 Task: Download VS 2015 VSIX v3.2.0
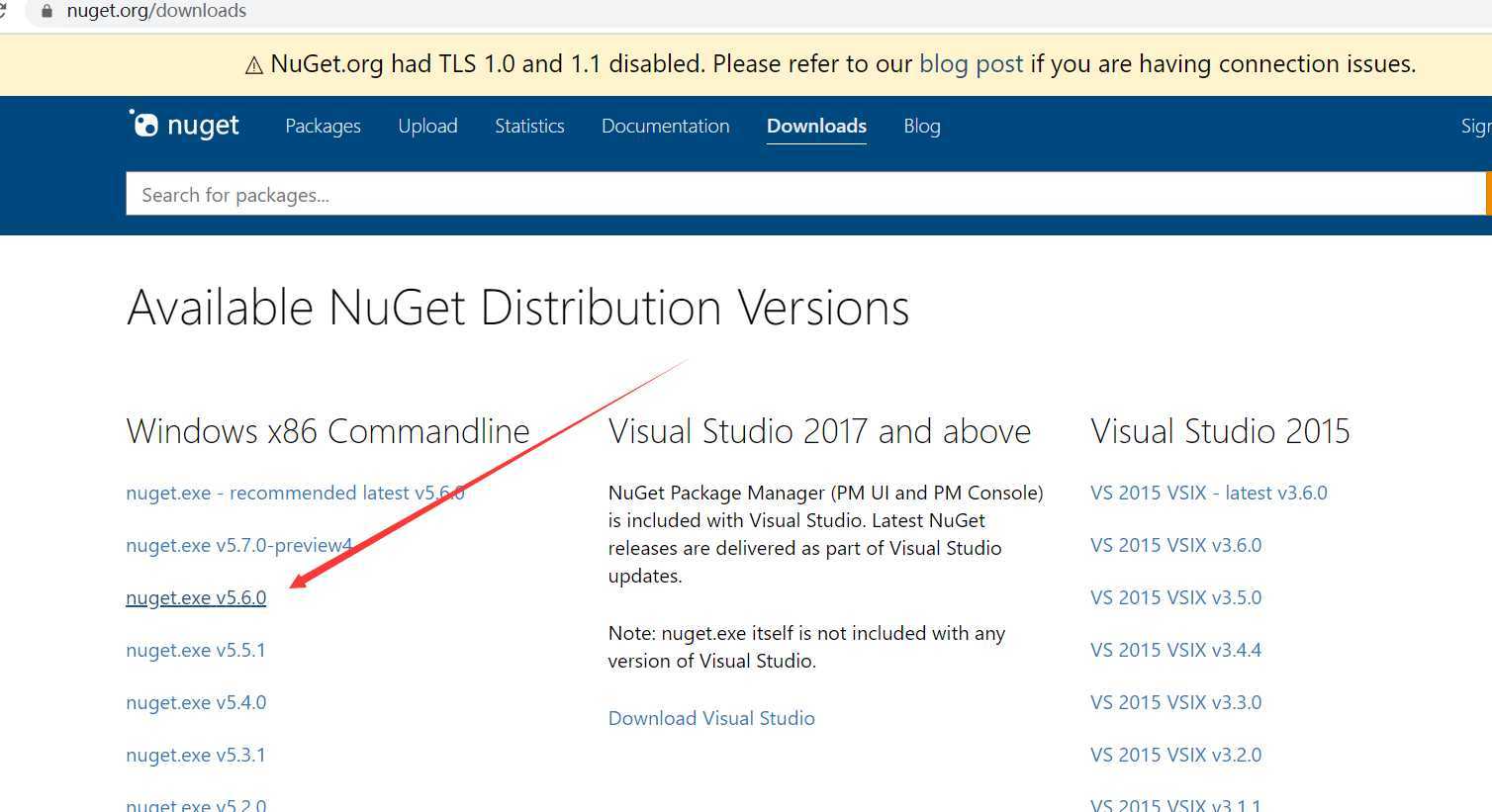(1175, 755)
